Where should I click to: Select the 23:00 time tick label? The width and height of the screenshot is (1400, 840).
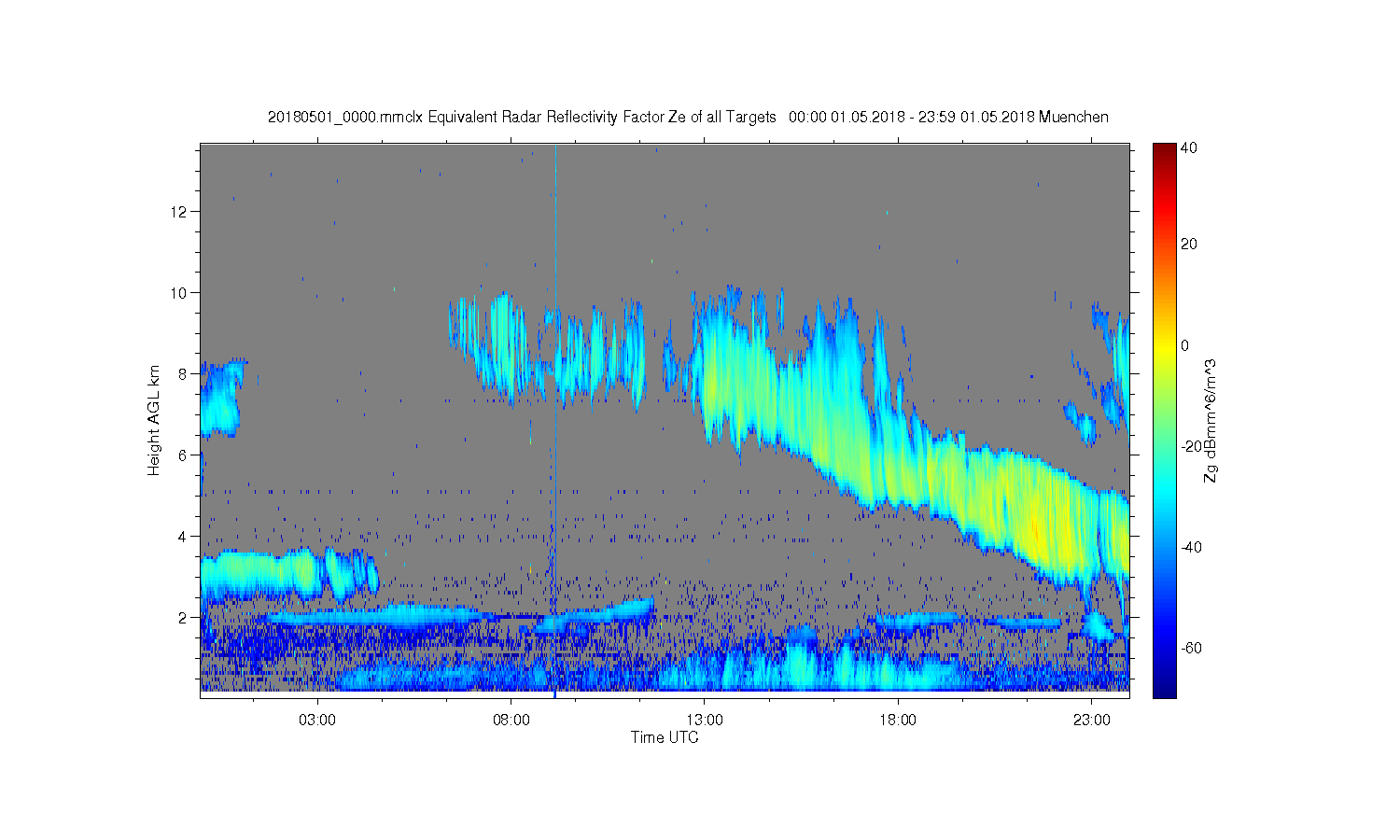(x=1092, y=721)
